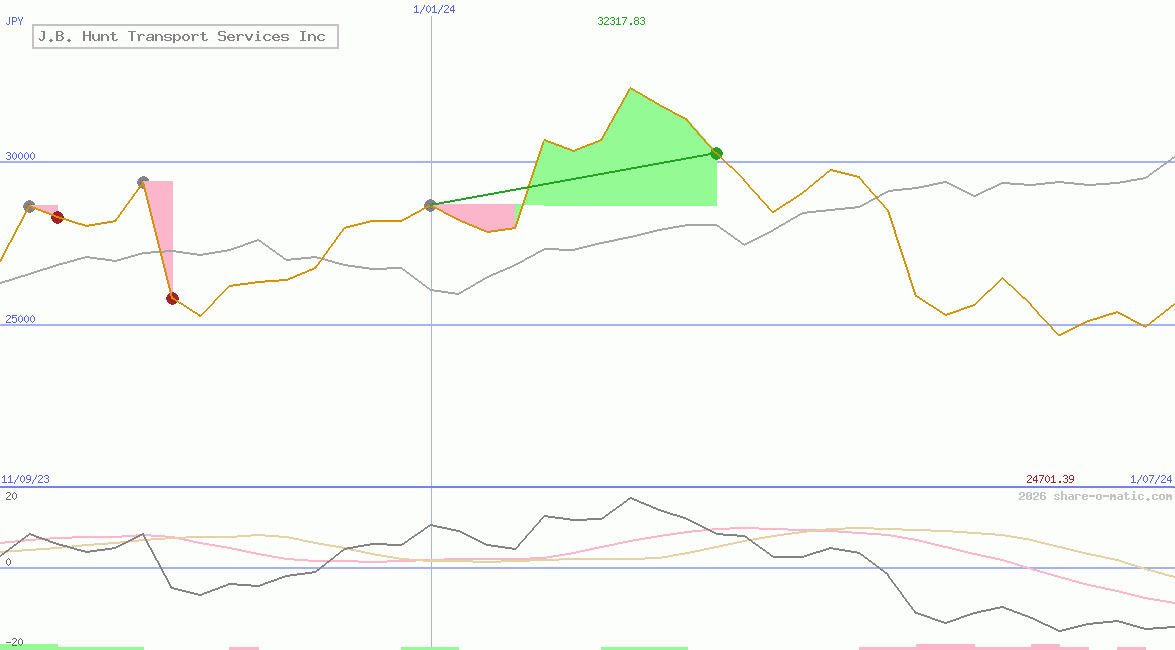Click the 1/01/24 date label at top
The width and height of the screenshot is (1175, 650).
pos(434,9)
